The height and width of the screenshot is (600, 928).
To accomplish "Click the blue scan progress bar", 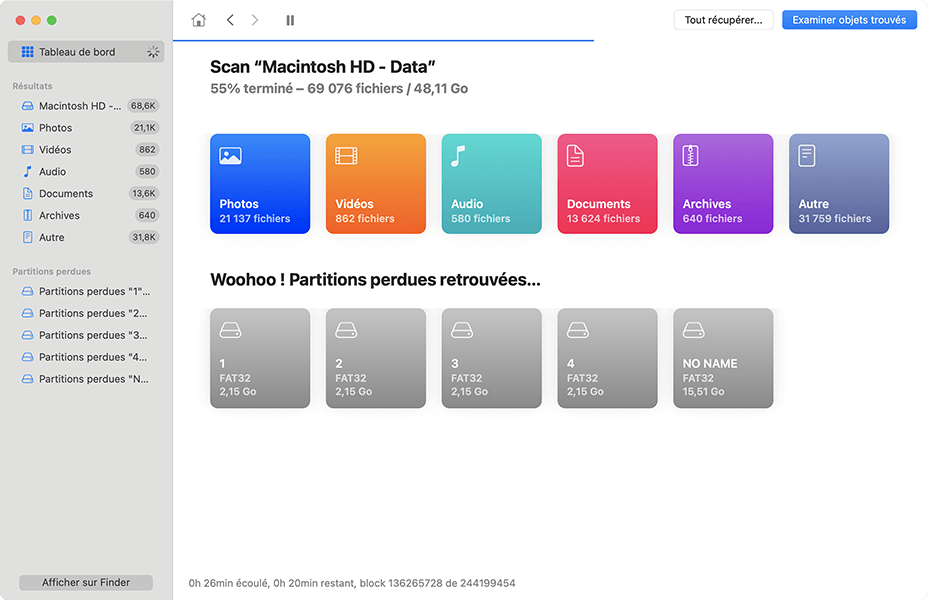I will [384, 40].
